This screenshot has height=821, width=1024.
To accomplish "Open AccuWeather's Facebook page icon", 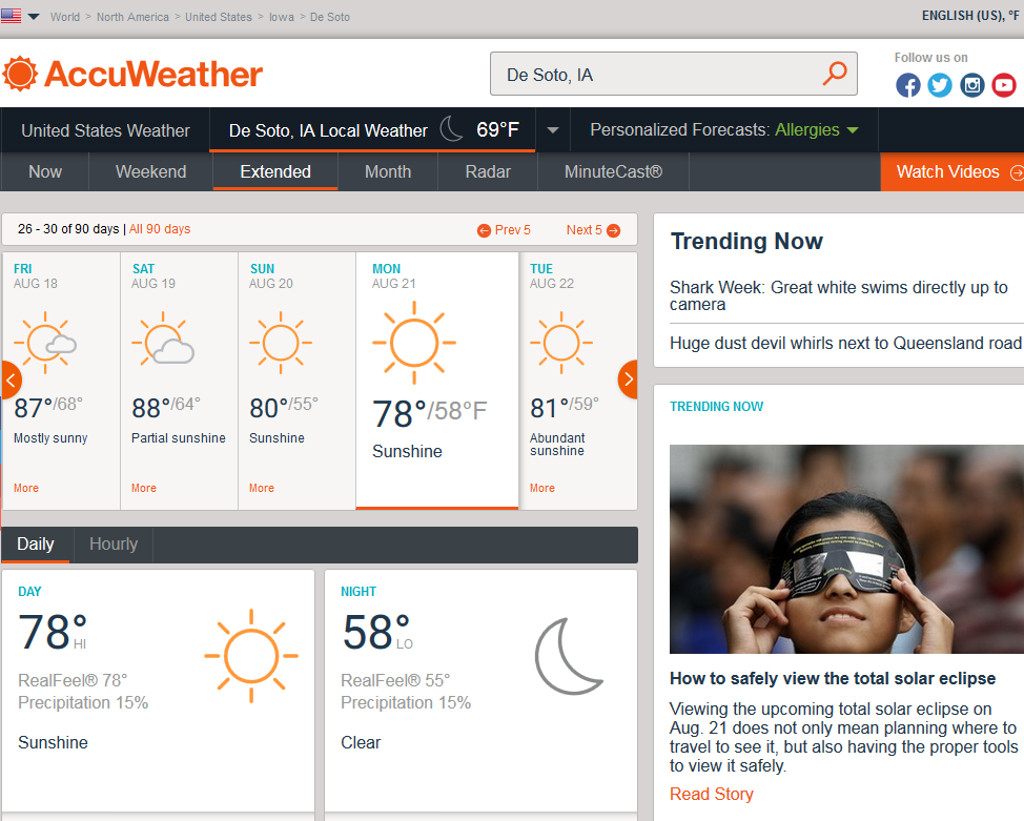I will (908, 85).
